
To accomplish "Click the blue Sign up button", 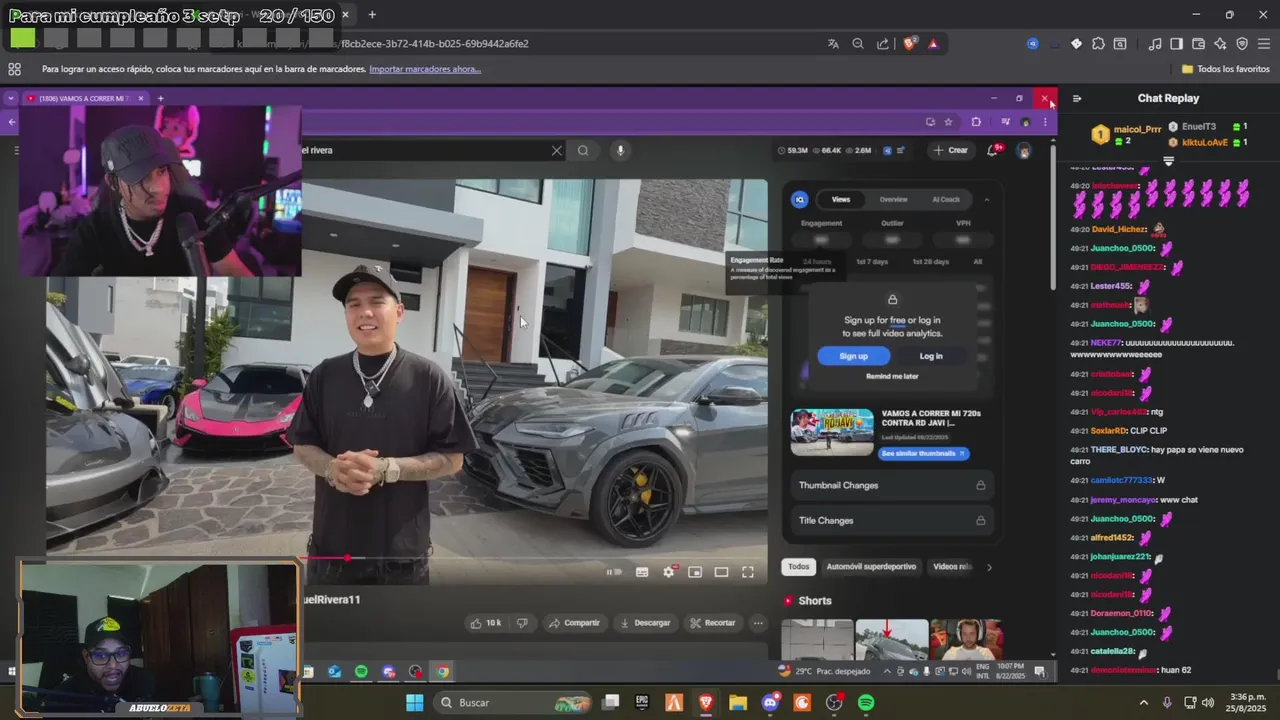I will click(x=853, y=356).
